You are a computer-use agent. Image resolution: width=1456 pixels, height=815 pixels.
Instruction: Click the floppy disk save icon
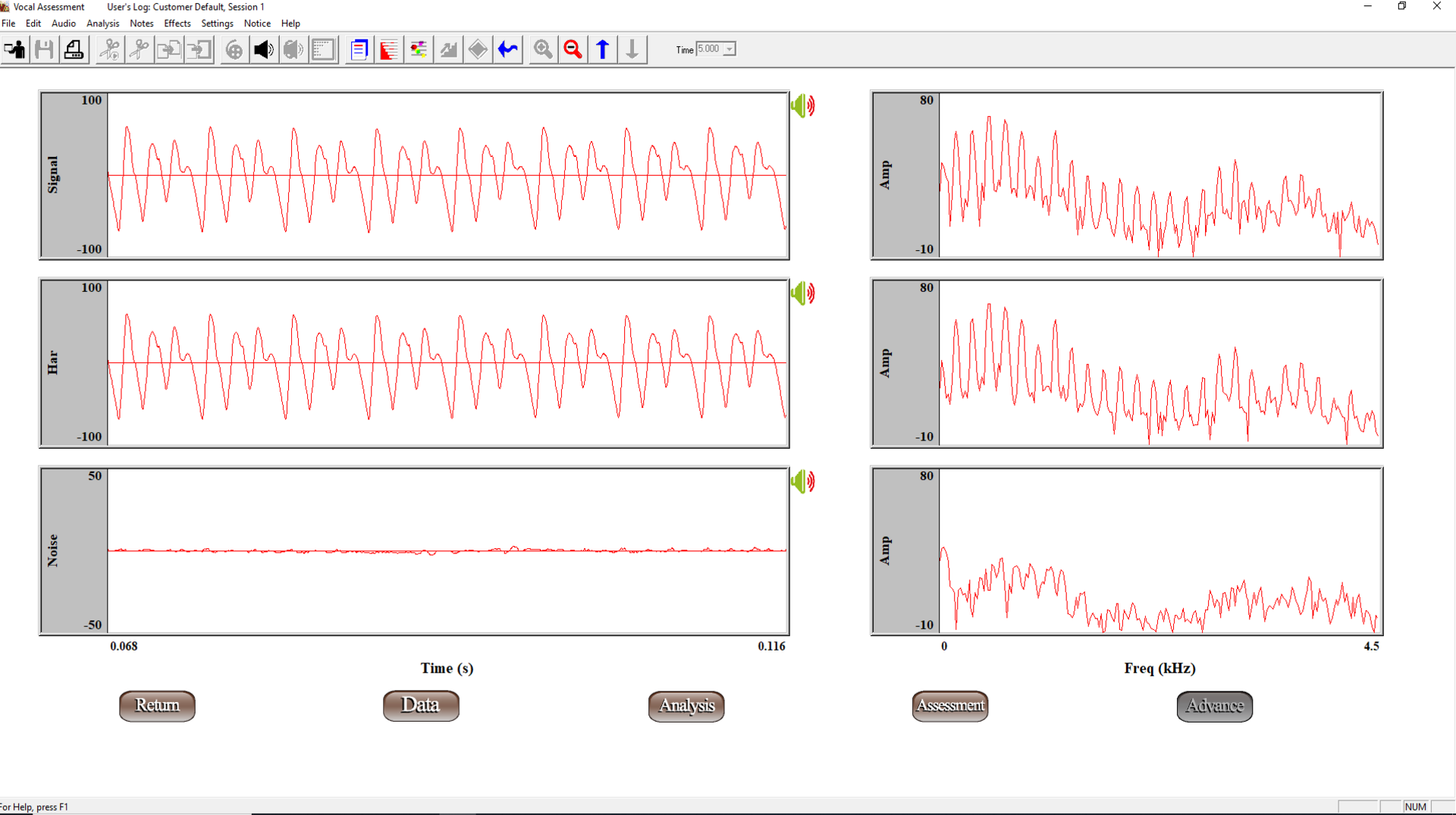coord(45,50)
